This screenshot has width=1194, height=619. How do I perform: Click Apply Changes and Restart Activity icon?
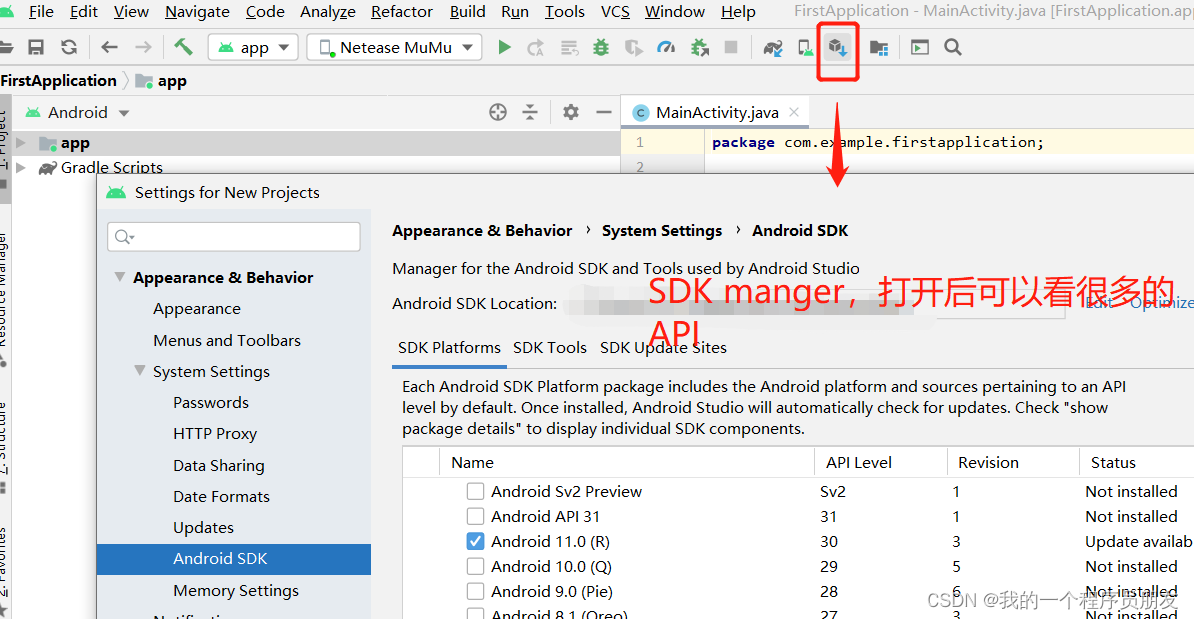[535, 47]
